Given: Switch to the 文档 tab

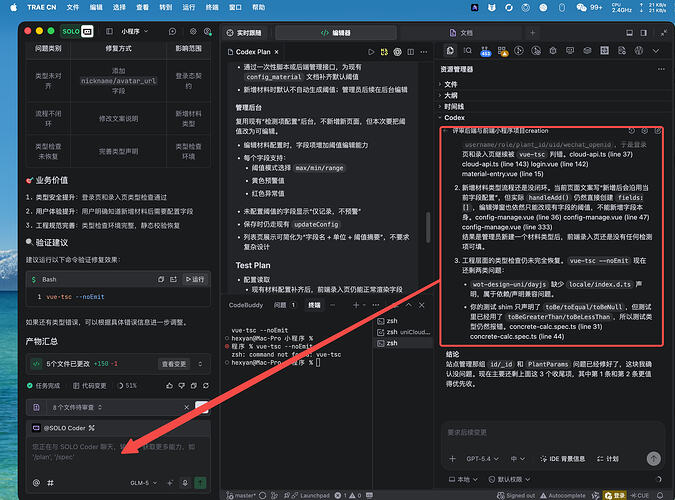Looking at the screenshot, I should [x=461, y=33].
